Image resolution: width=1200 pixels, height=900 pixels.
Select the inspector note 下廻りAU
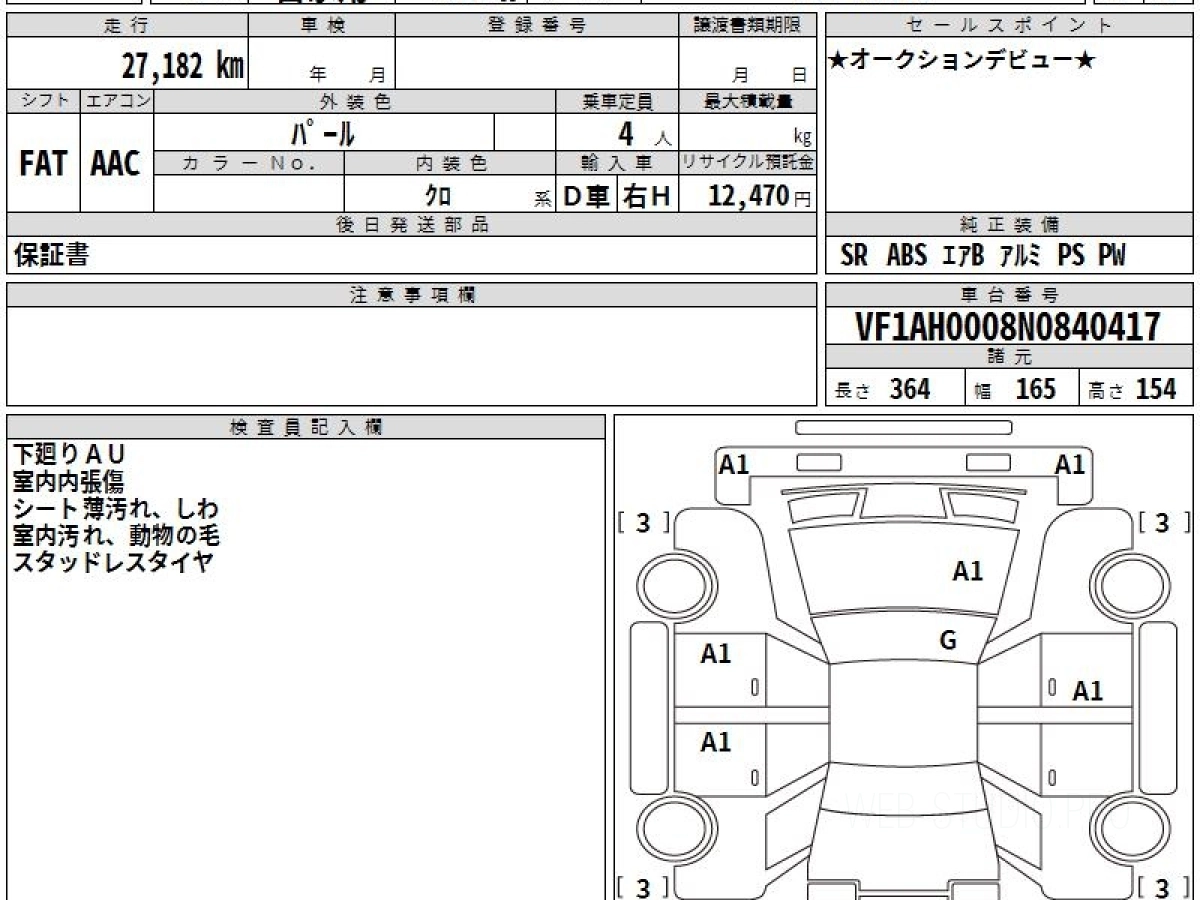69,455
